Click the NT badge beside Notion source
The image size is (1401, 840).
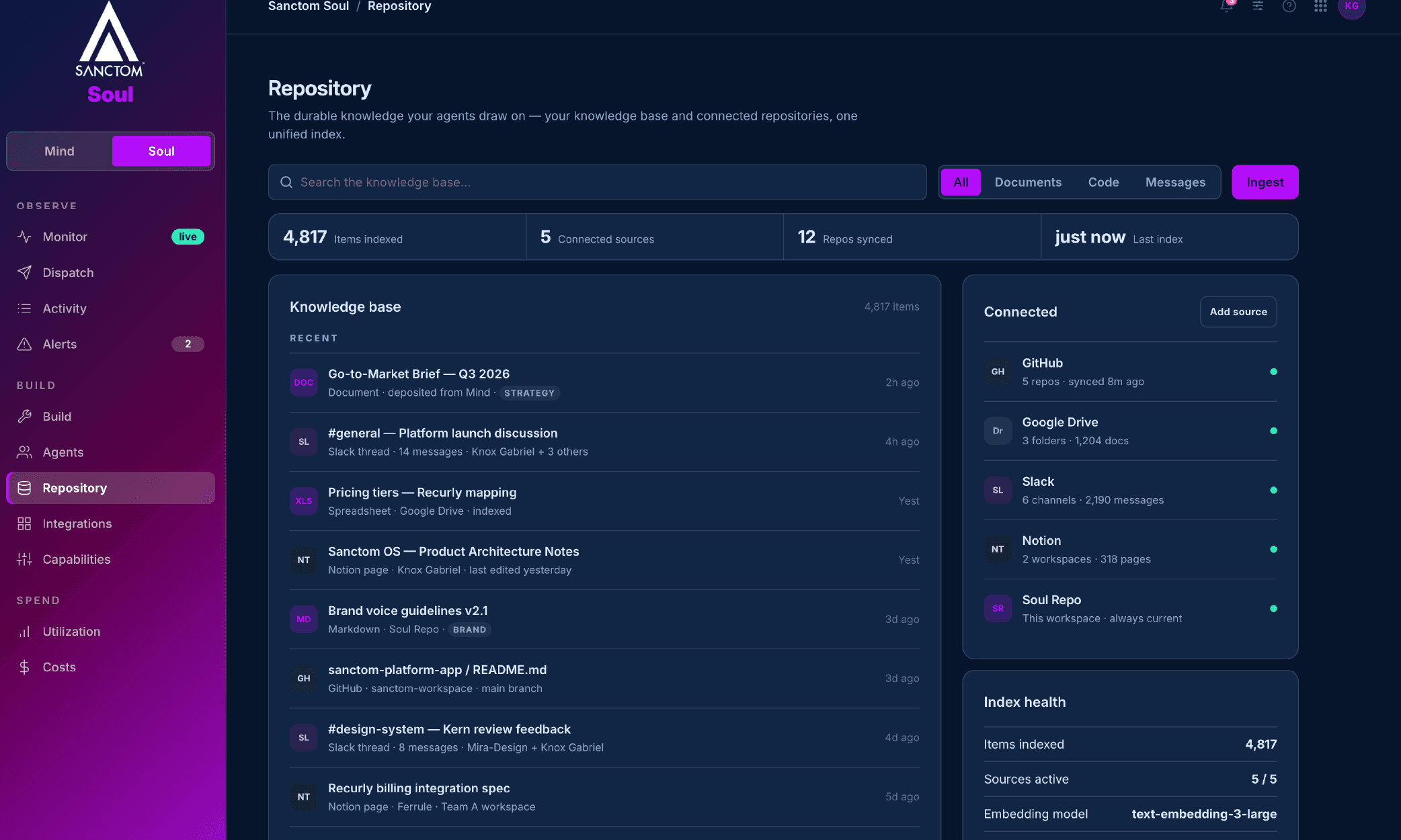coord(998,549)
